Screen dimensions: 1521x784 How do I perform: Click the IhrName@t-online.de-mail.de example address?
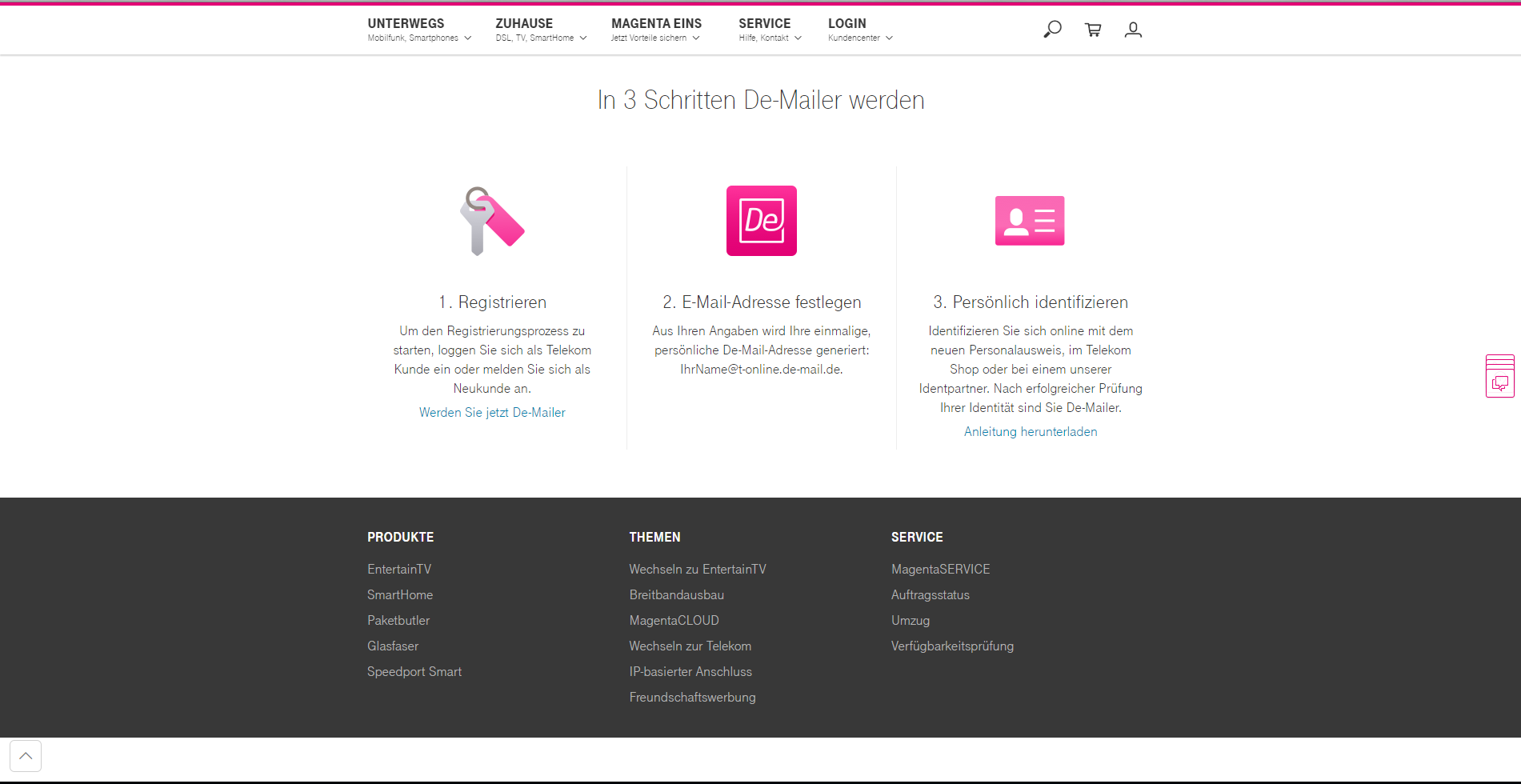coord(762,370)
